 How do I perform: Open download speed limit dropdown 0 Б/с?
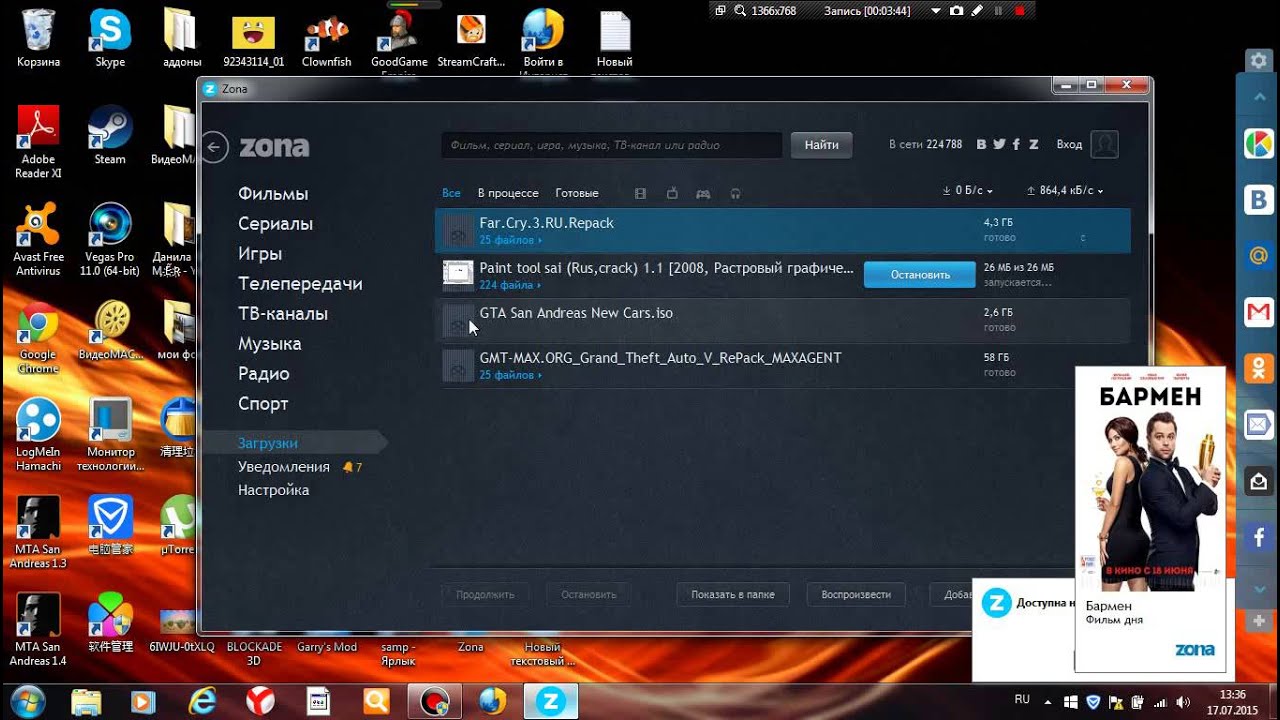[x=967, y=190]
